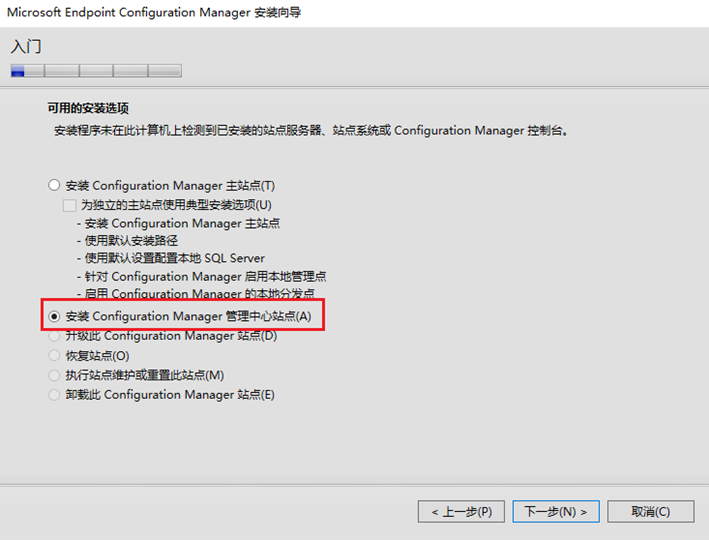The image size is (709, 540).
Task: Click the fourth progress step segment
Action: pyautogui.click(x=130, y=71)
